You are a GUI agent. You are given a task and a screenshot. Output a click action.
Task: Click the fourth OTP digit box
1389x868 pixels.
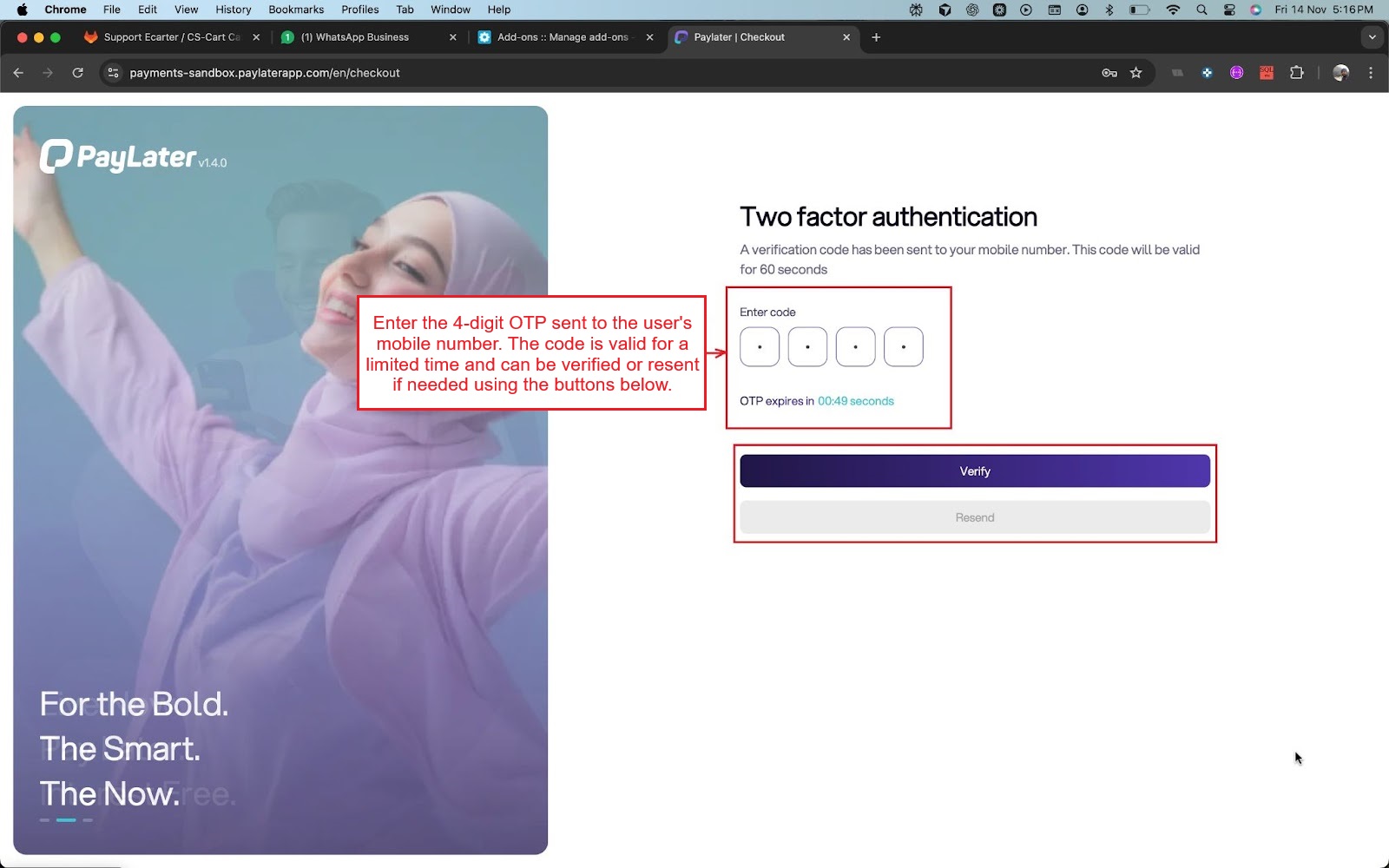point(903,347)
